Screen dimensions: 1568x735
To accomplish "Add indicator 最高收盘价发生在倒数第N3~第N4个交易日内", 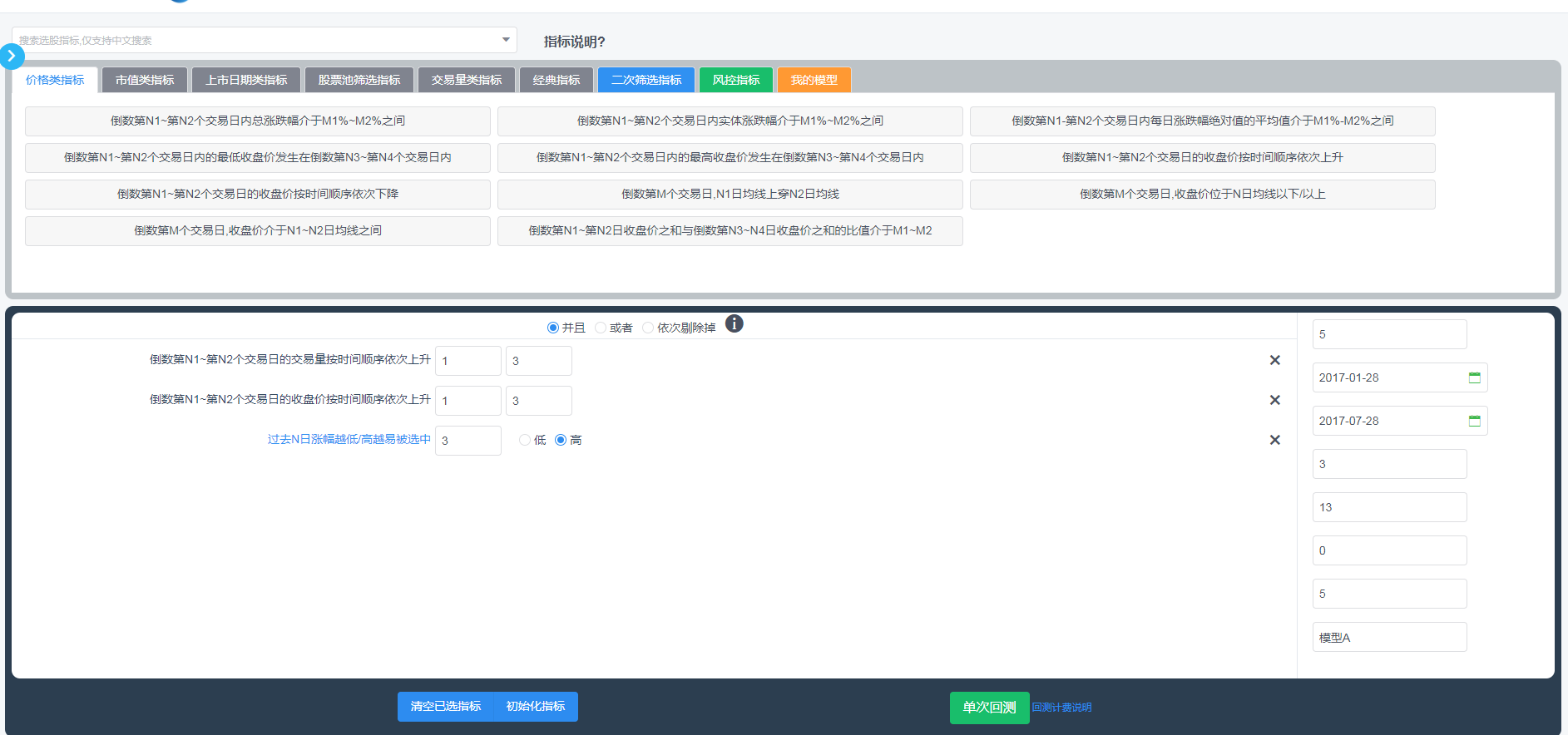I will (x=730, y=158).
